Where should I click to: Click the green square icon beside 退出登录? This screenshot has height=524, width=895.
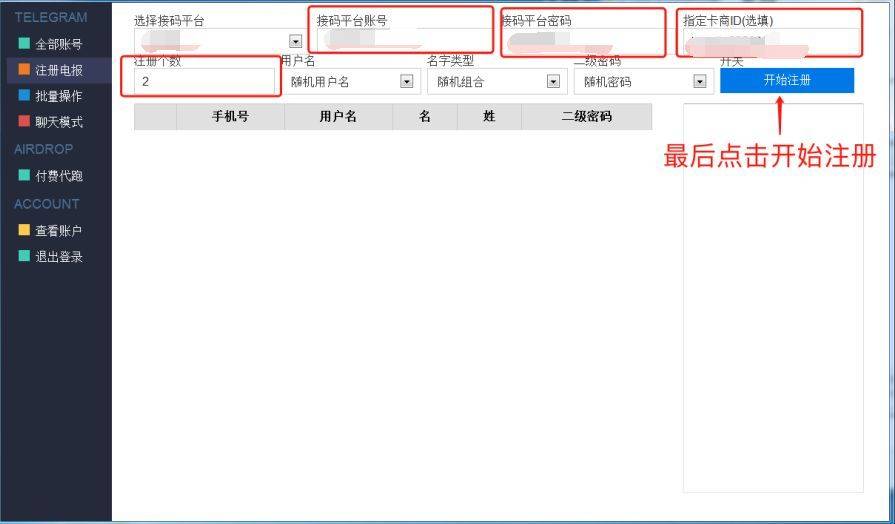24,256
